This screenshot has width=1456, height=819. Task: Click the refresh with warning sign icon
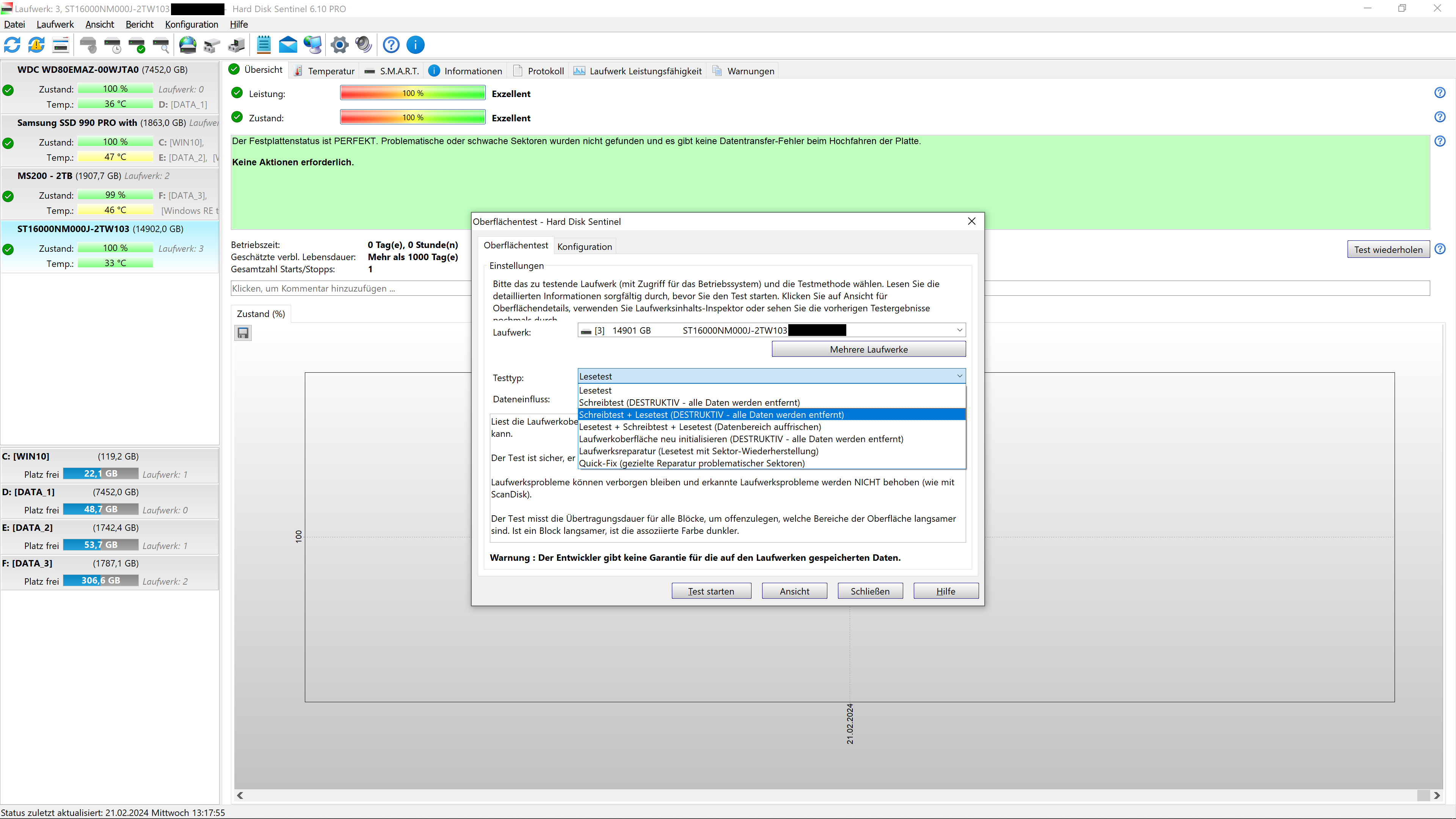pos(37,45)
